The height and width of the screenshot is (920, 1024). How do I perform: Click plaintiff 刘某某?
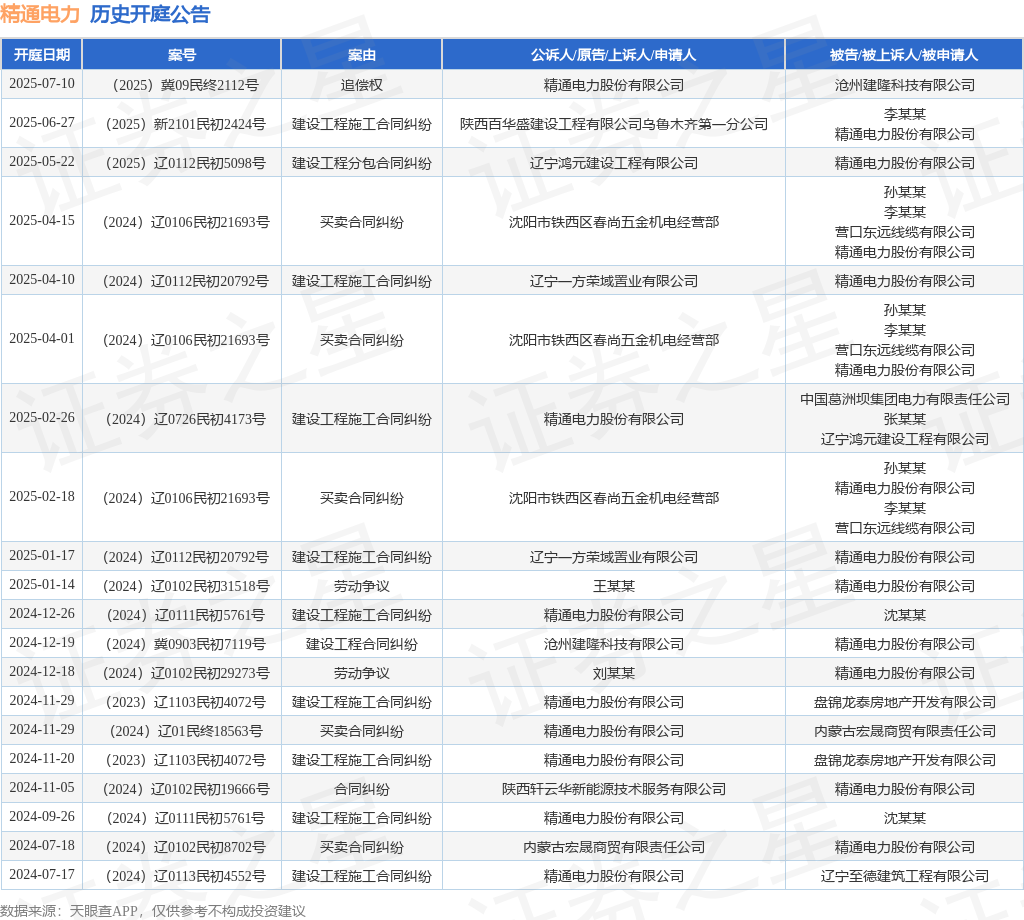(x=614, y=673)
